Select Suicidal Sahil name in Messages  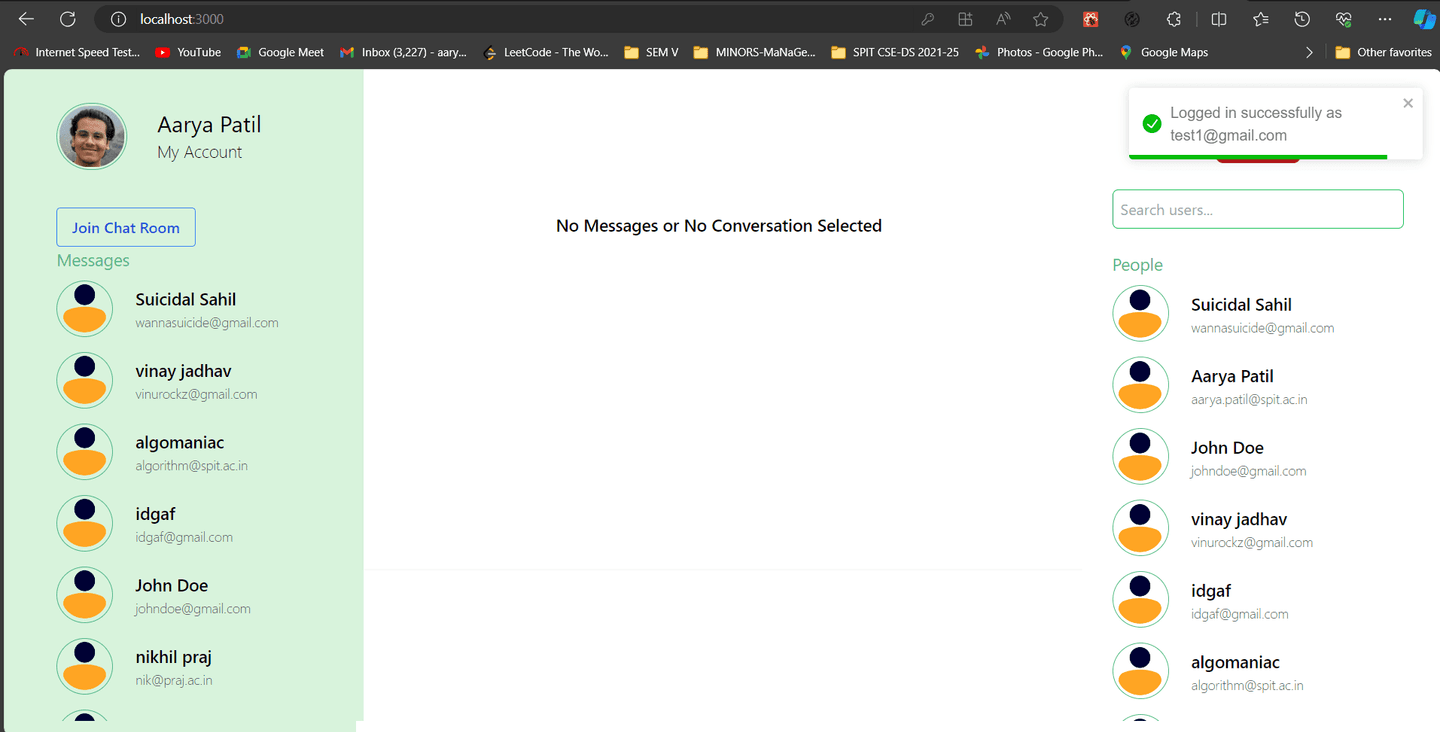click(x=186, y=300)
